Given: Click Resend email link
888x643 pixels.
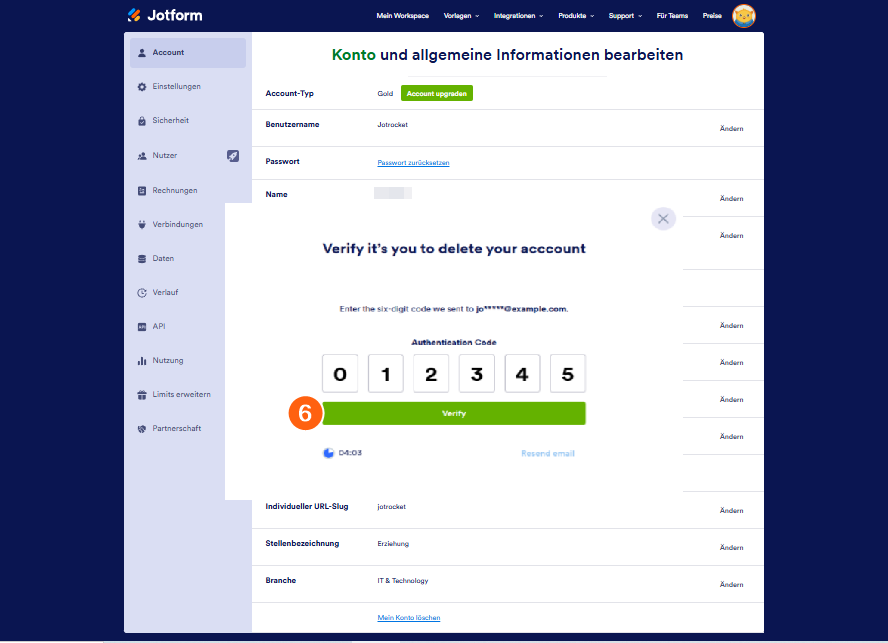Looking at the screenshot, I should click(548, 454).
